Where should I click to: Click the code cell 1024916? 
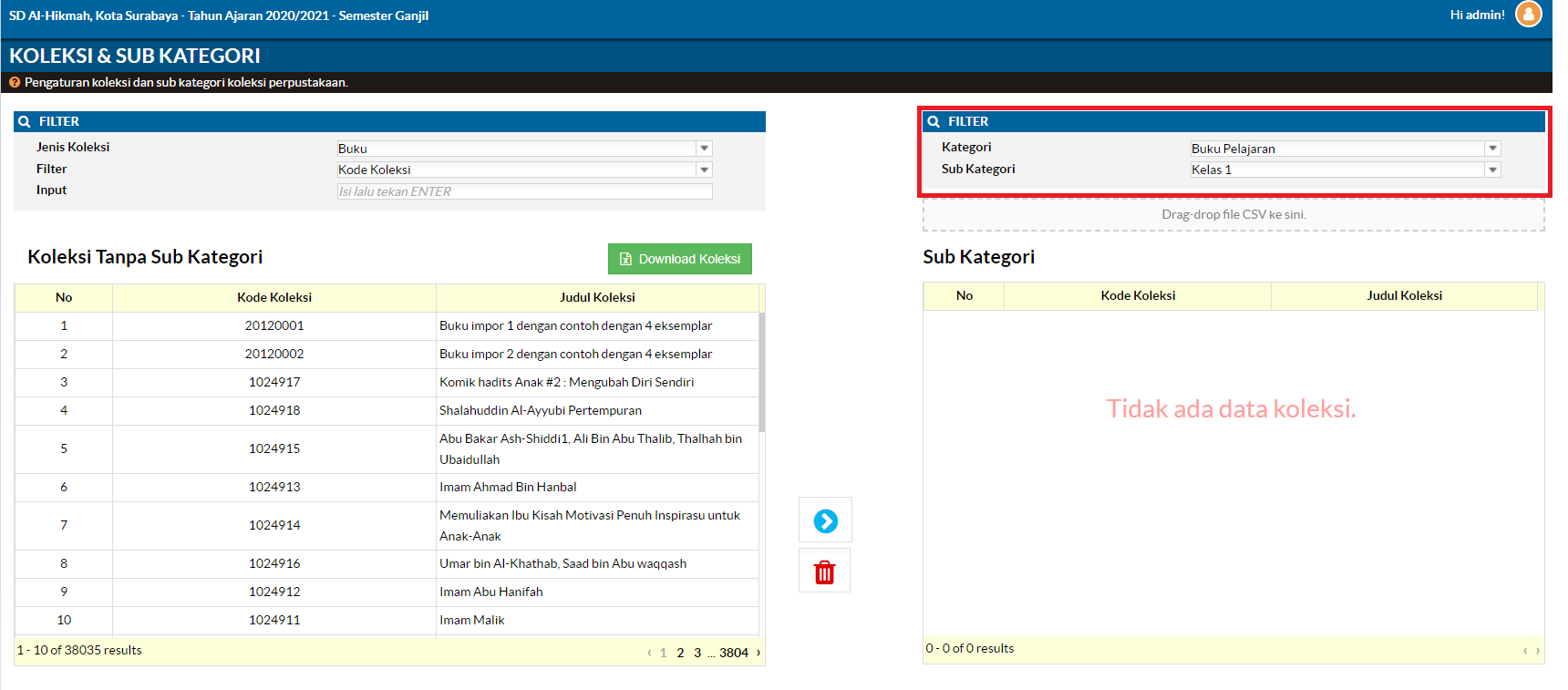[x=274, y=564]
